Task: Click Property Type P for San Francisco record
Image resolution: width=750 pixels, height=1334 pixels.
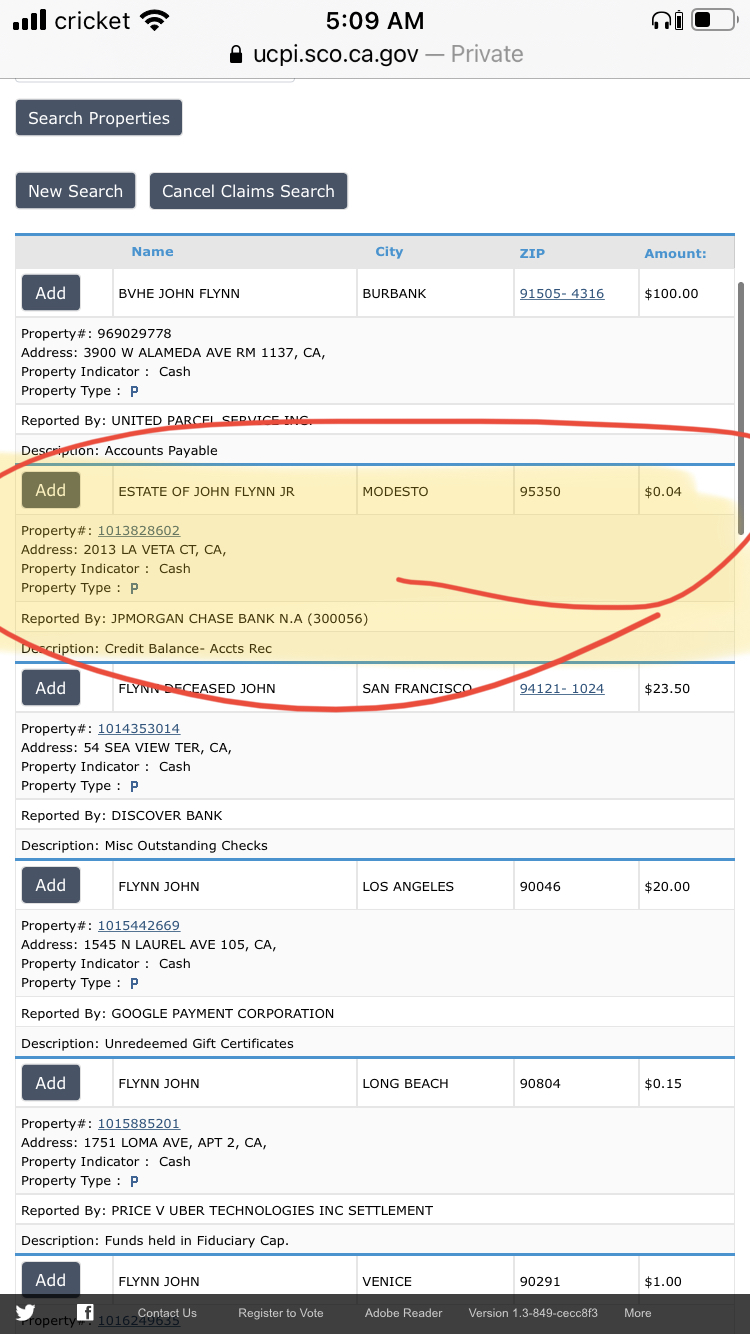Action: (x=134, y=786)
